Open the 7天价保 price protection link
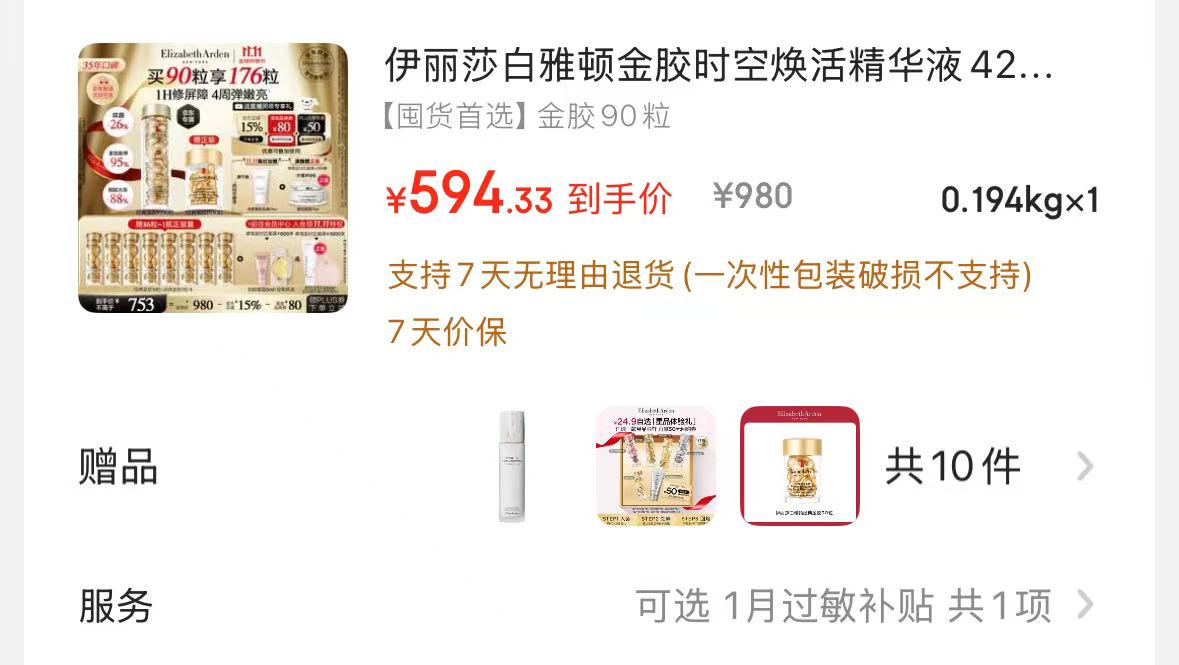 [447, 332]
